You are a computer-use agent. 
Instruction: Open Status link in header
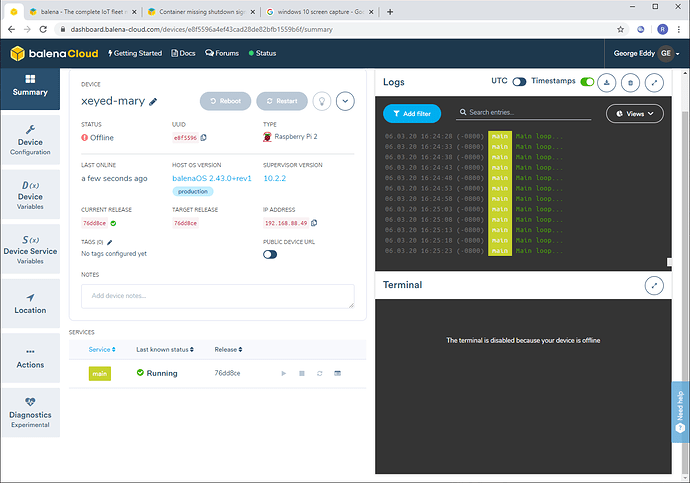pyautogui.click(x=262, y=53)
